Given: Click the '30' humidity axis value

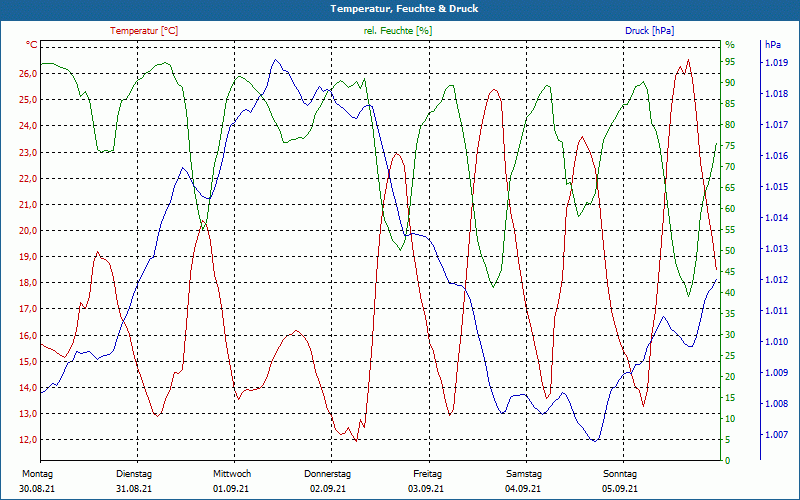Looking at the screenshot, I should 730,334.
